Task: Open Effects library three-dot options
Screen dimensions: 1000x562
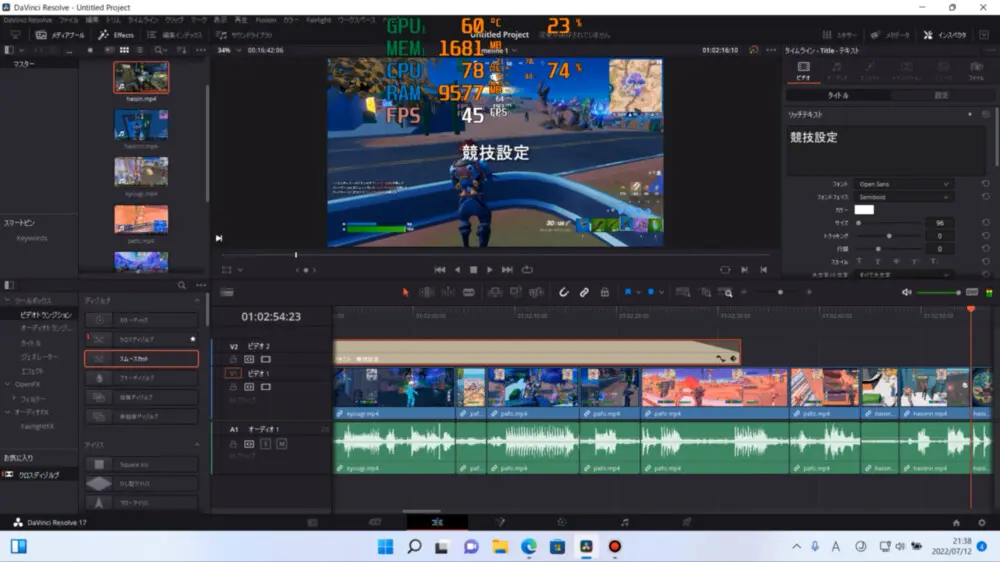Action: pos(201,285)
